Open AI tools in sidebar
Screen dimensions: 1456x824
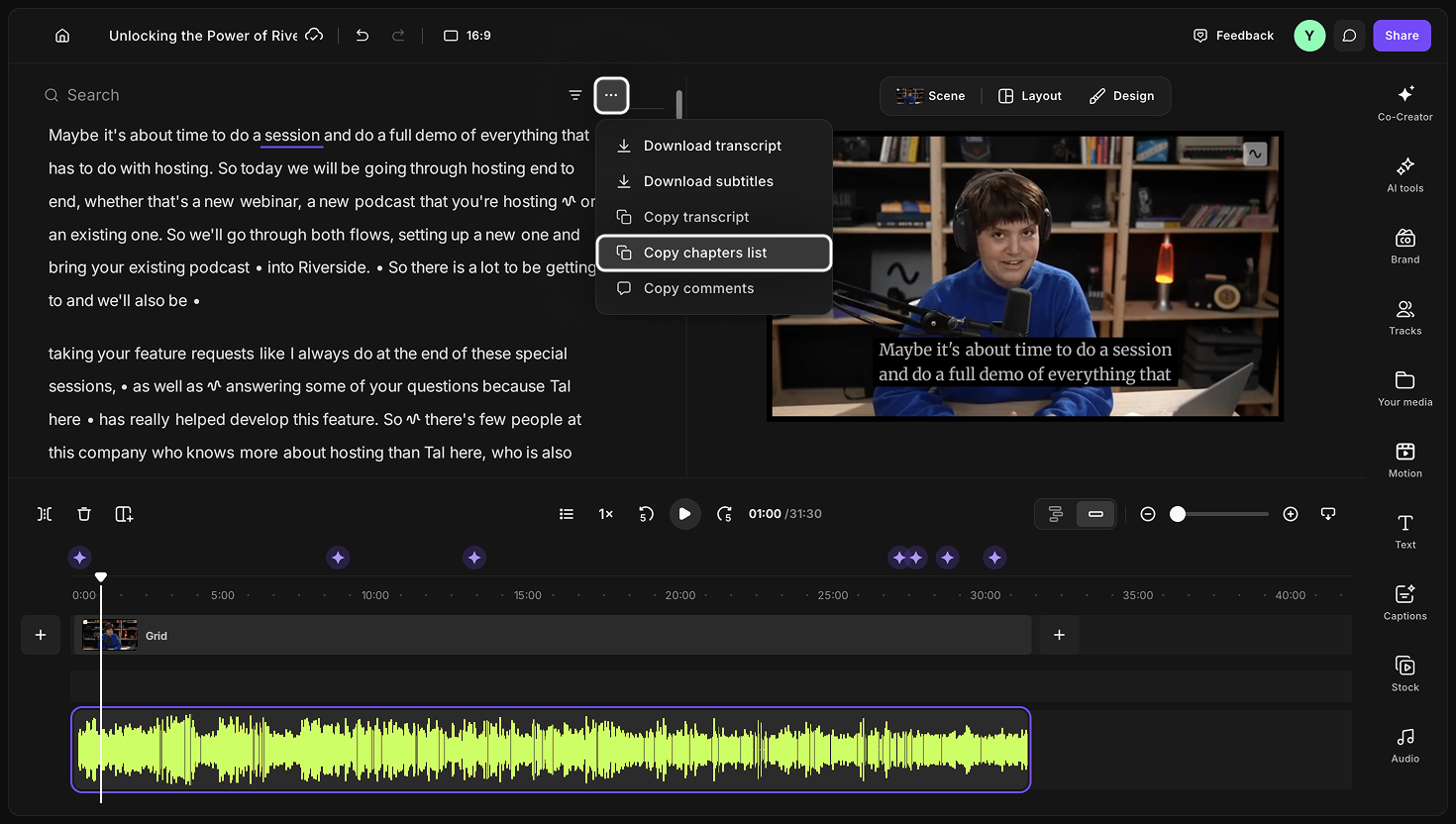point(1404,174)
